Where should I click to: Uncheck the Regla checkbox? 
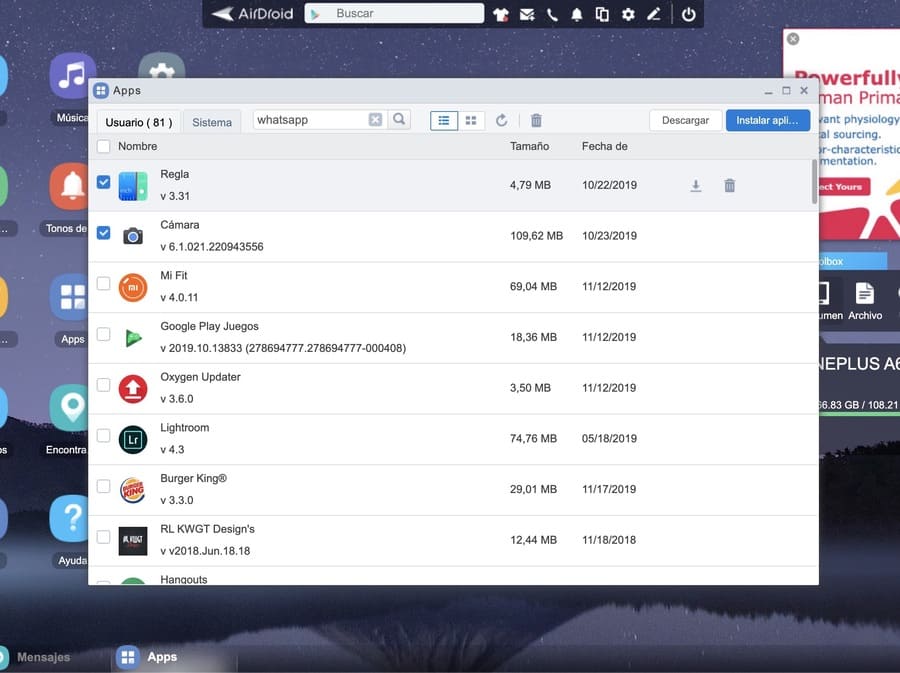[x=103, y=182]
